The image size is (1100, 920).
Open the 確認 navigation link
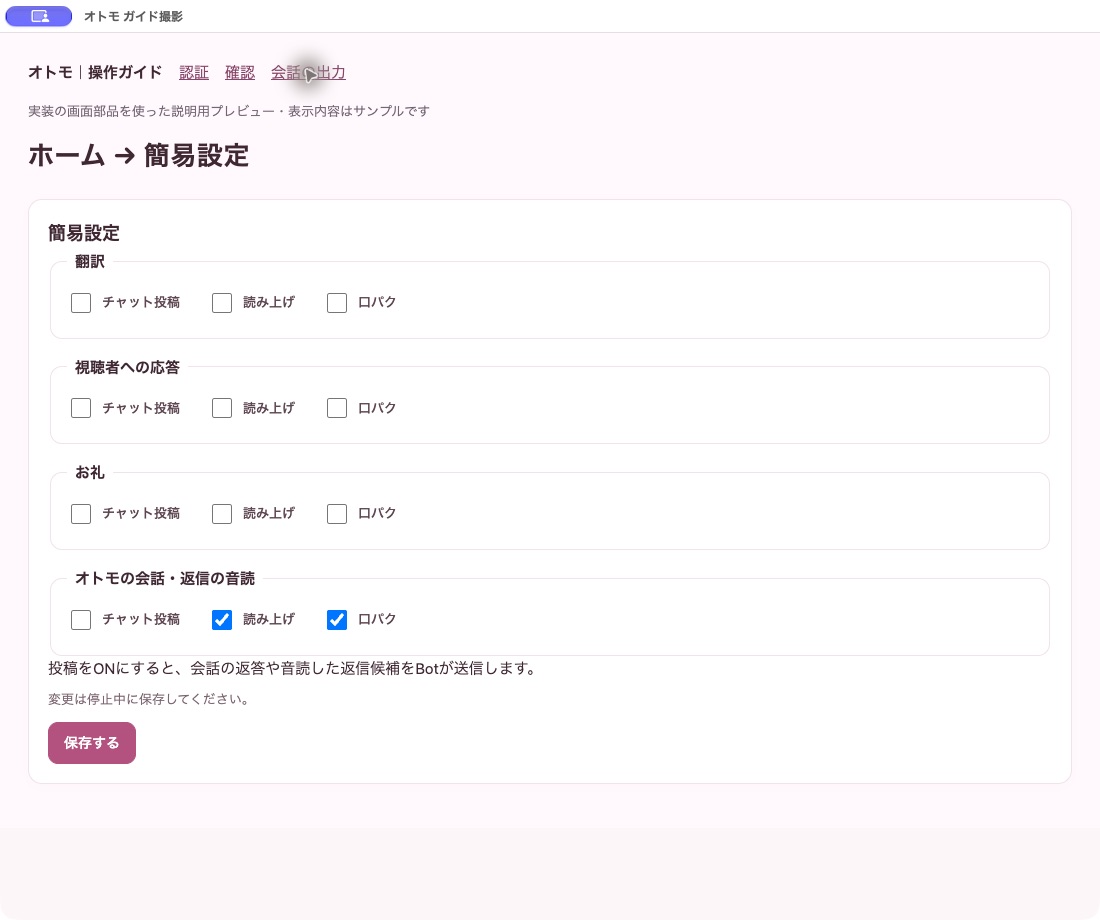point(240,73)
